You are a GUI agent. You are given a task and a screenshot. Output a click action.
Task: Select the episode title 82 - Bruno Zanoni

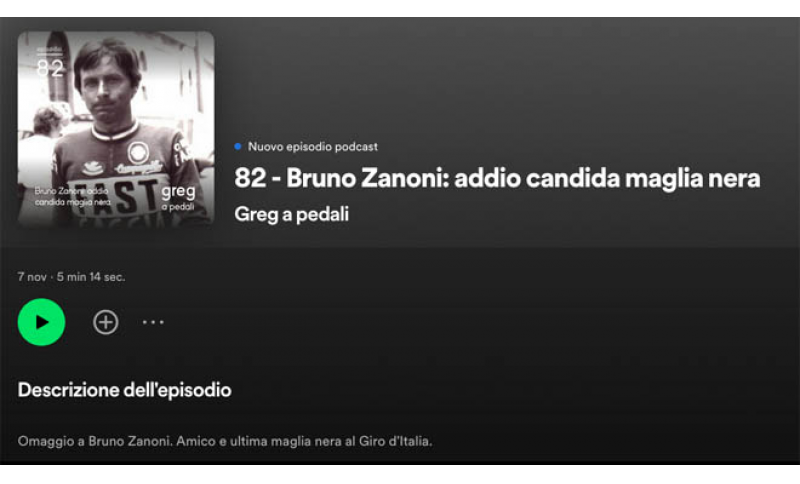[x=497, y=179]
